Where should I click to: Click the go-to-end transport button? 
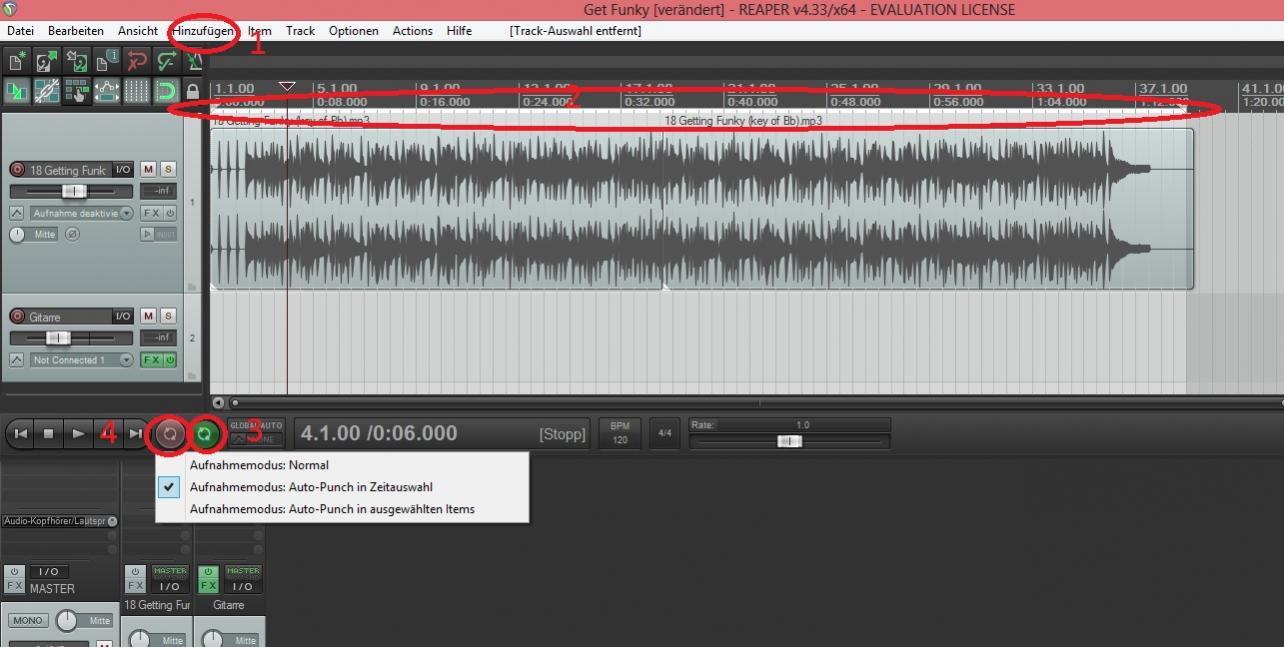136,434
